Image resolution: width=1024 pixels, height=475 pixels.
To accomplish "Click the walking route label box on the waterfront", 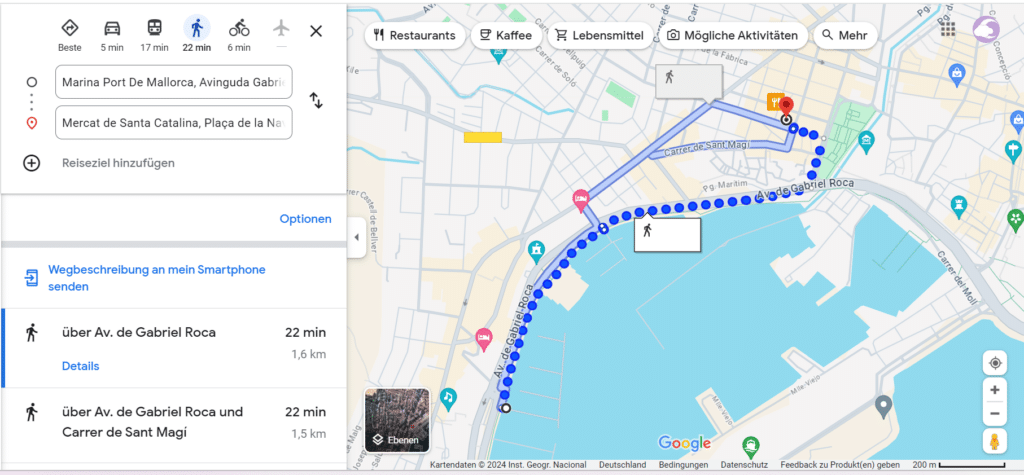I will [667, 235].
